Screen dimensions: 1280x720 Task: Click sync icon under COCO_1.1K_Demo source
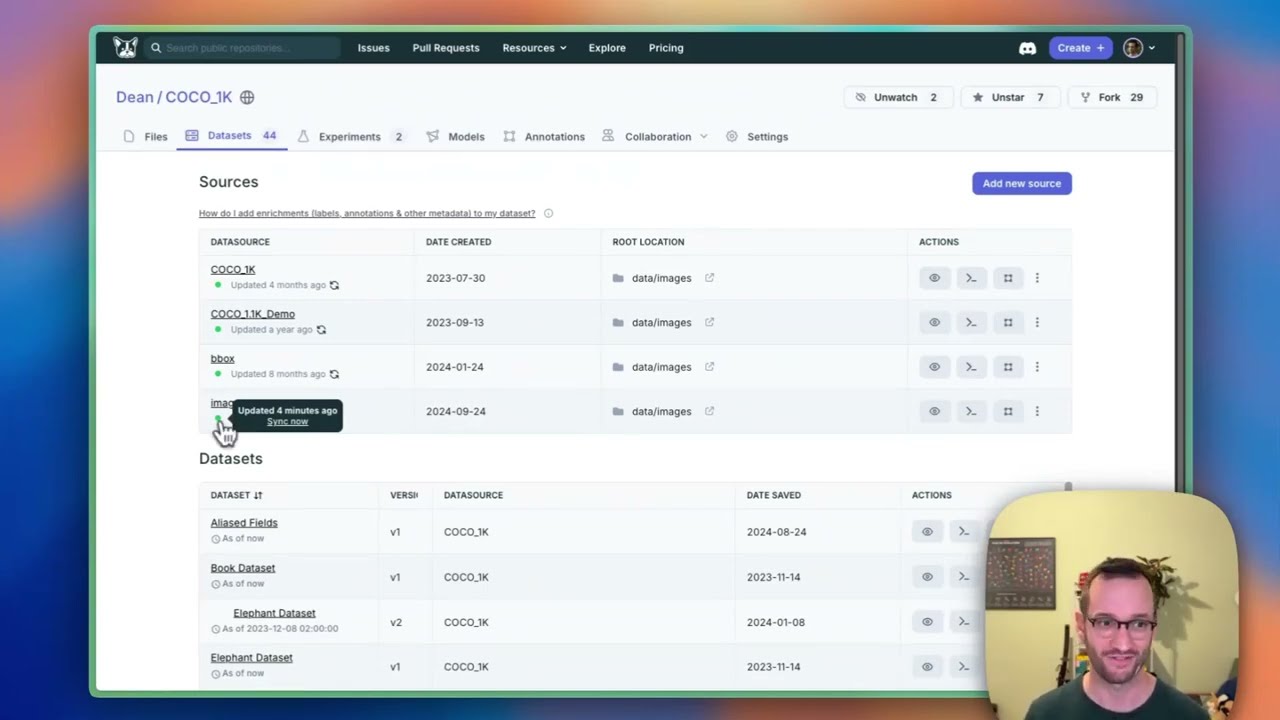point(321,330)
